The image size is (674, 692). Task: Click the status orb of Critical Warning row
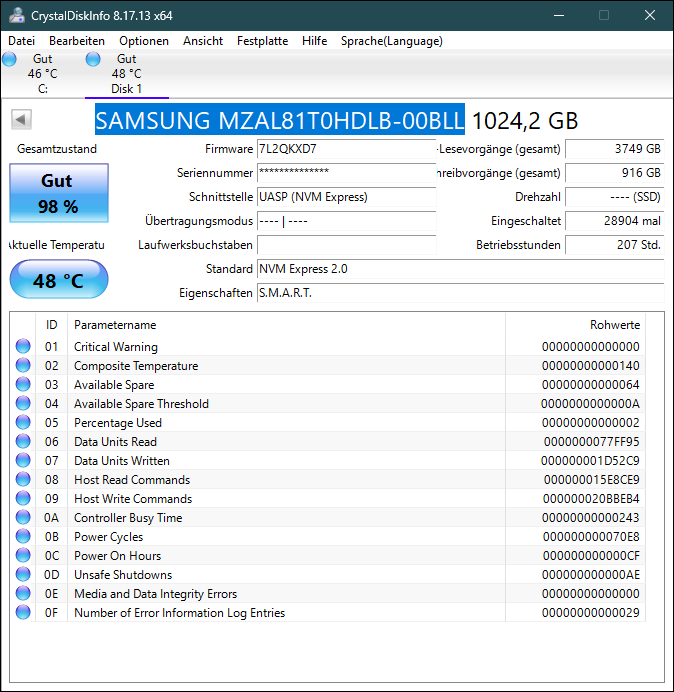pos(23,346)
